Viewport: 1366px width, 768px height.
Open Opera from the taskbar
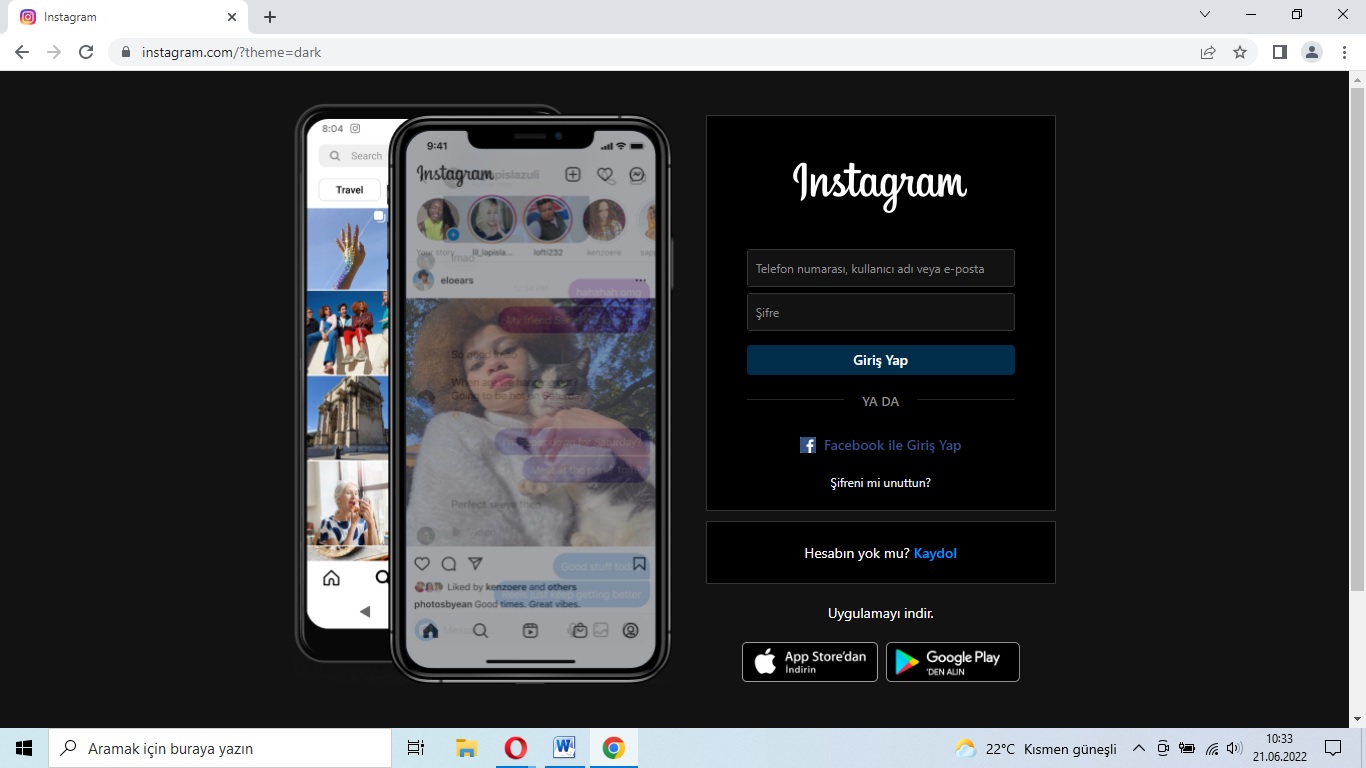tap(514, 747)
